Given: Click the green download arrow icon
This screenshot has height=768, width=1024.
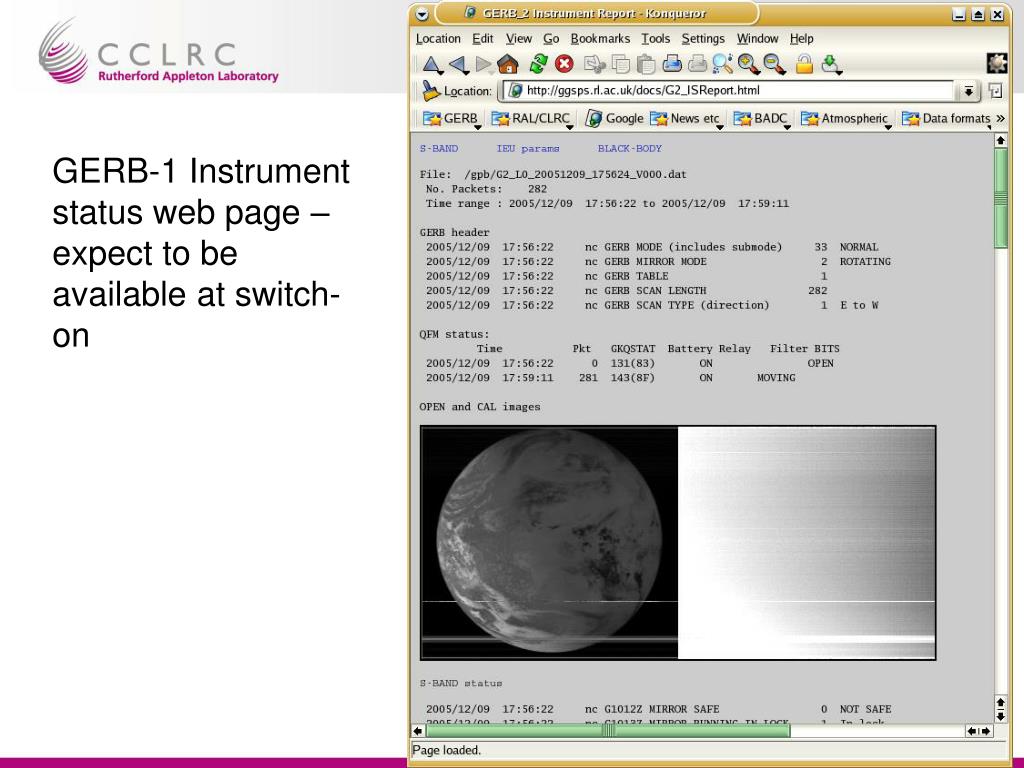Looking at the screenshot, I should (x=831, y=64).
